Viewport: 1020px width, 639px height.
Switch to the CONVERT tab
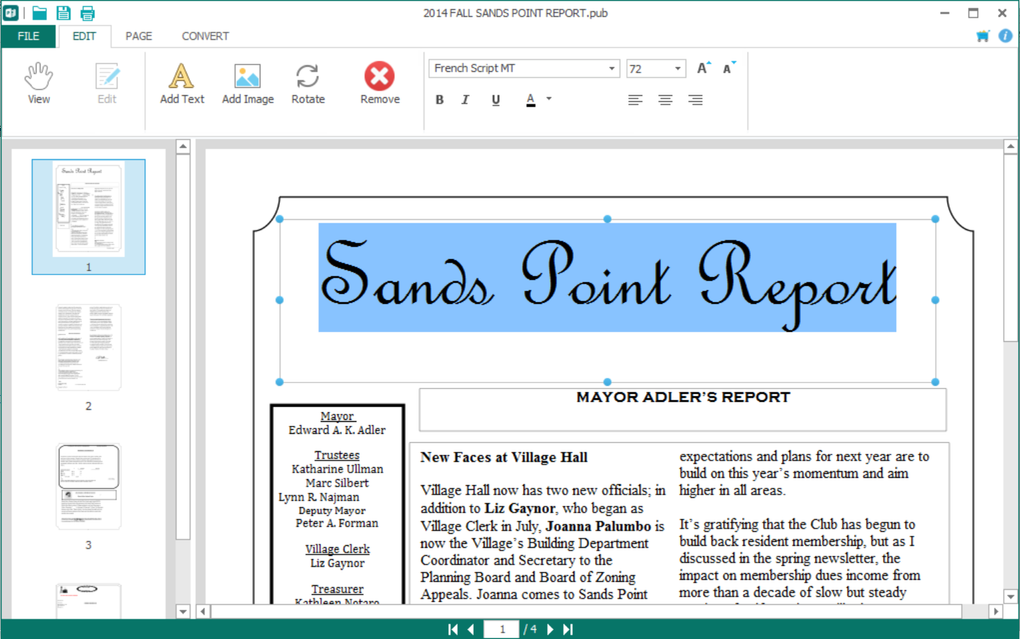click(205, 36)
